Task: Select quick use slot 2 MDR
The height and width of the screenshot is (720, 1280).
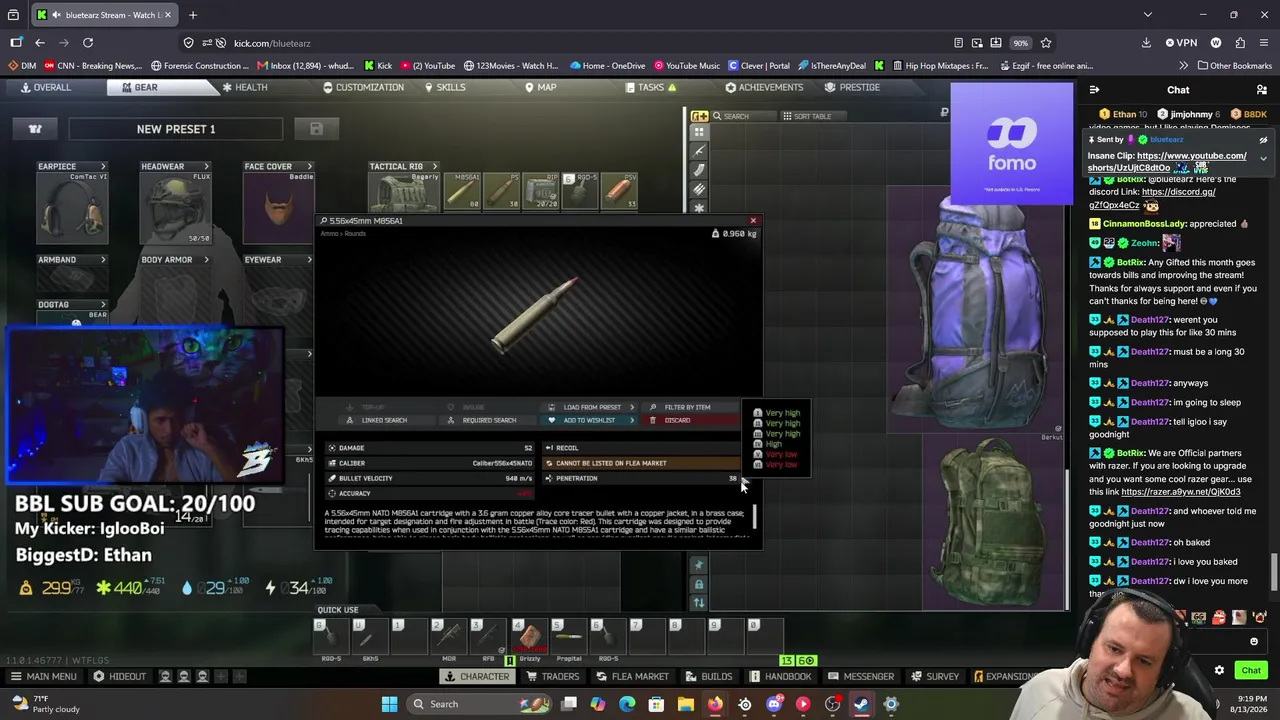Action: point(450,636)
